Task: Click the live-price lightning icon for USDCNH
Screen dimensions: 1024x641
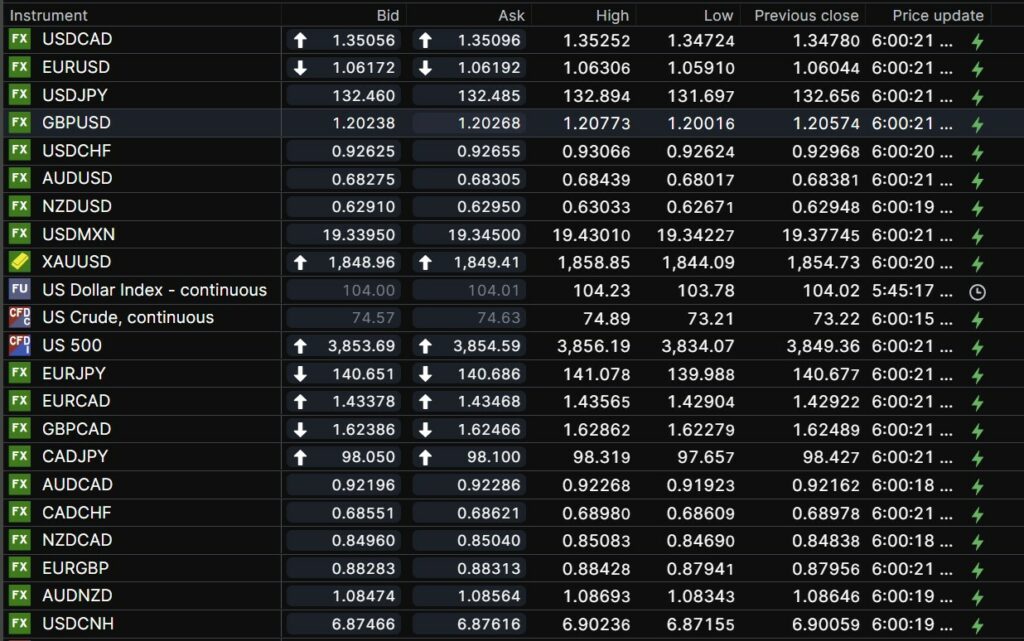Action: pos(977,625)
